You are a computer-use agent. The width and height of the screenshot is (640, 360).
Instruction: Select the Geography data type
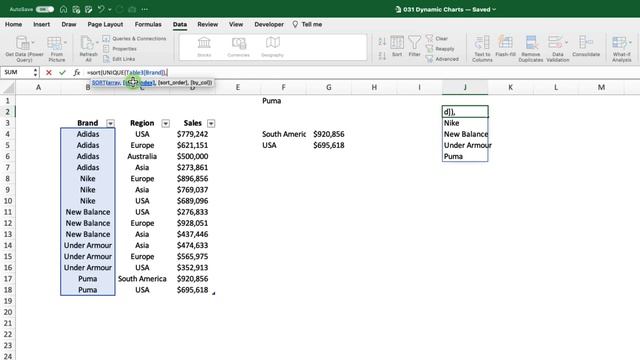272,47
